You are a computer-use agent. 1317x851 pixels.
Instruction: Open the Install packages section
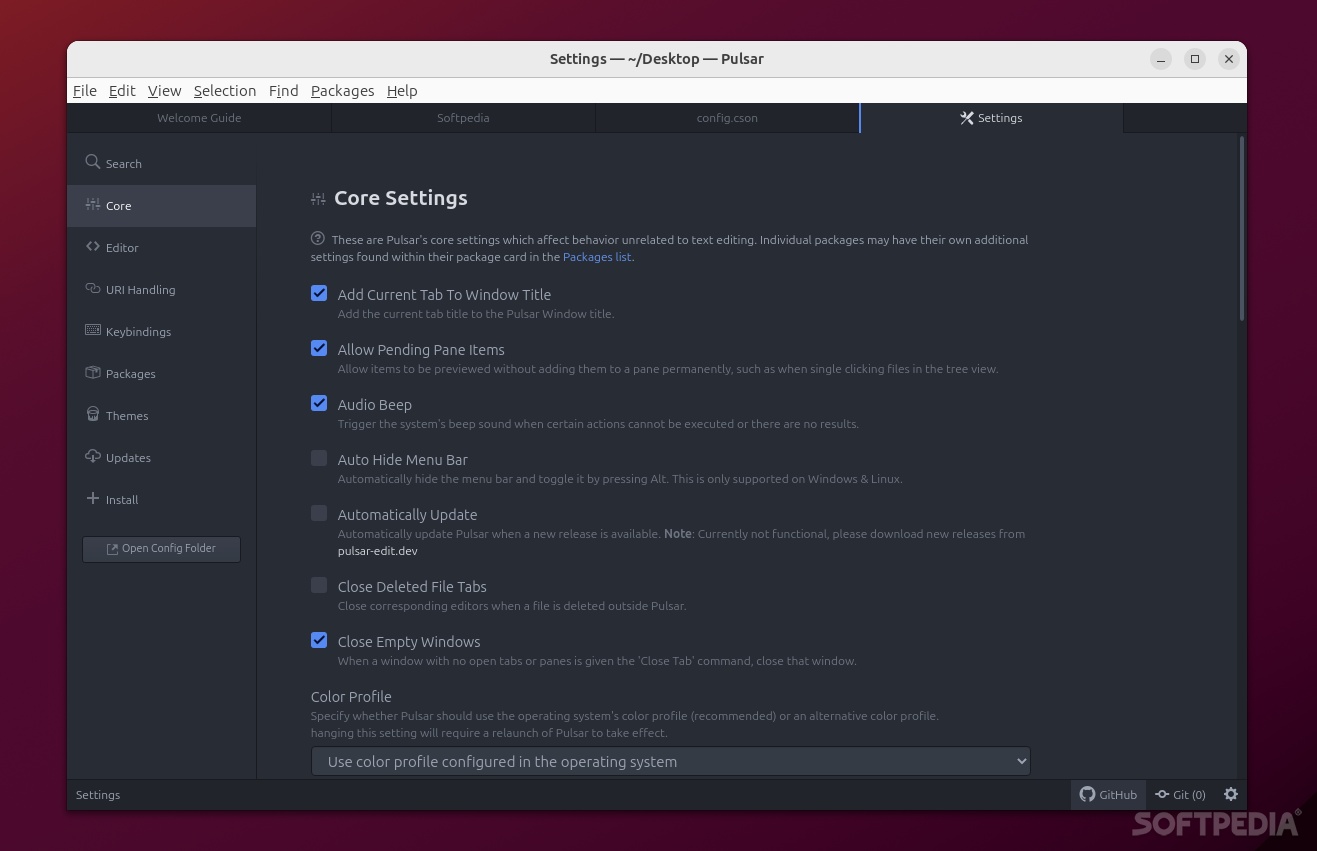click(121, 499)
